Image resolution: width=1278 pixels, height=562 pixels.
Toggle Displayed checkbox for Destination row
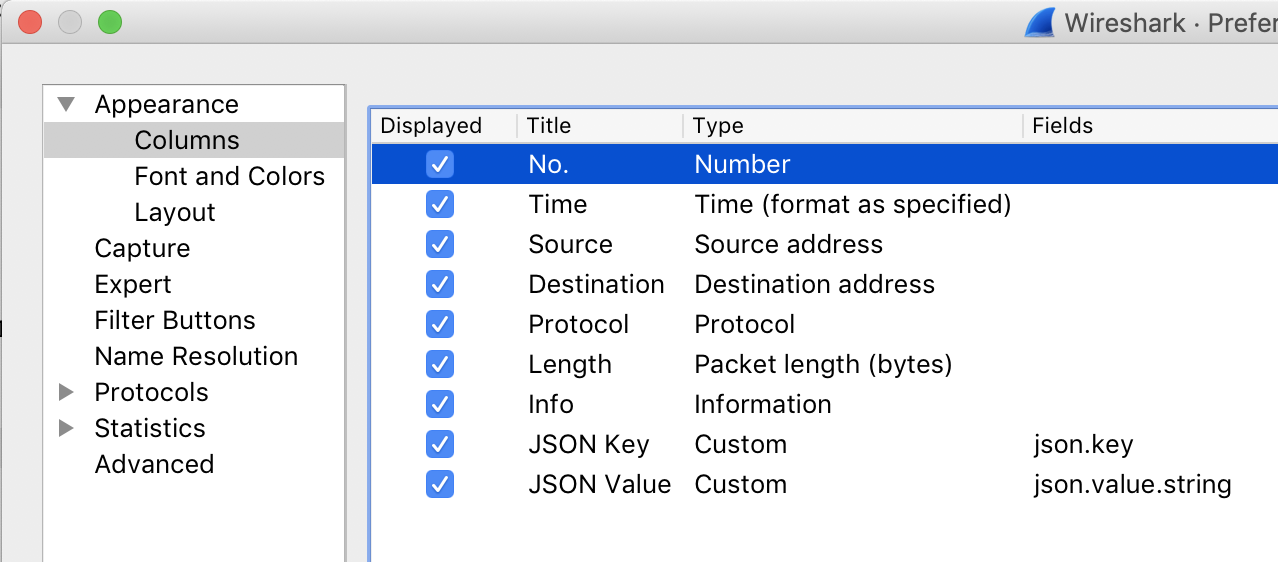click(440, 284)
